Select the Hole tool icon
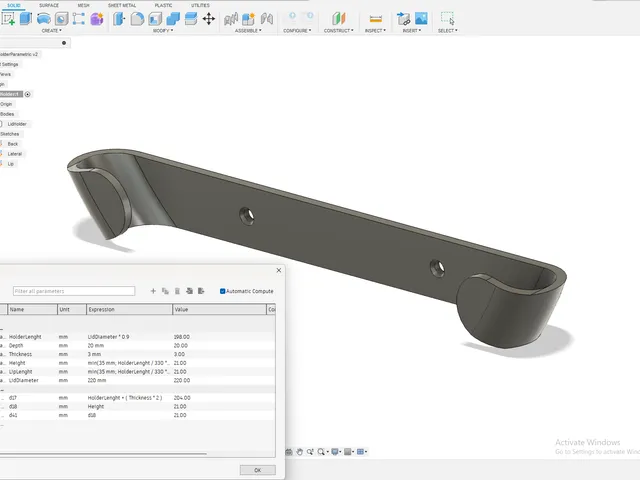 pos(62,19)
